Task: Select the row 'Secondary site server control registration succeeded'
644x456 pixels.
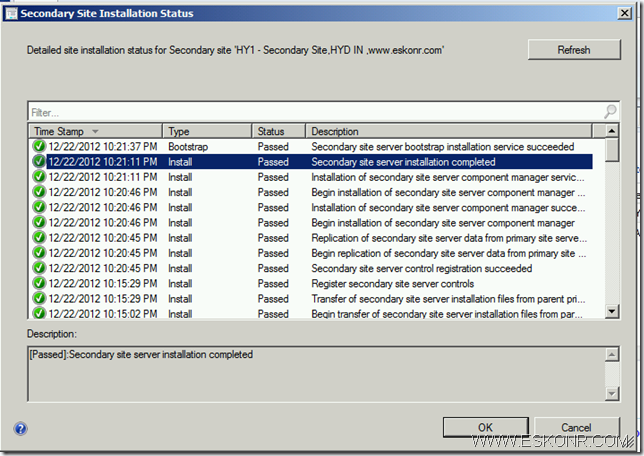Action: coord(312,268)
